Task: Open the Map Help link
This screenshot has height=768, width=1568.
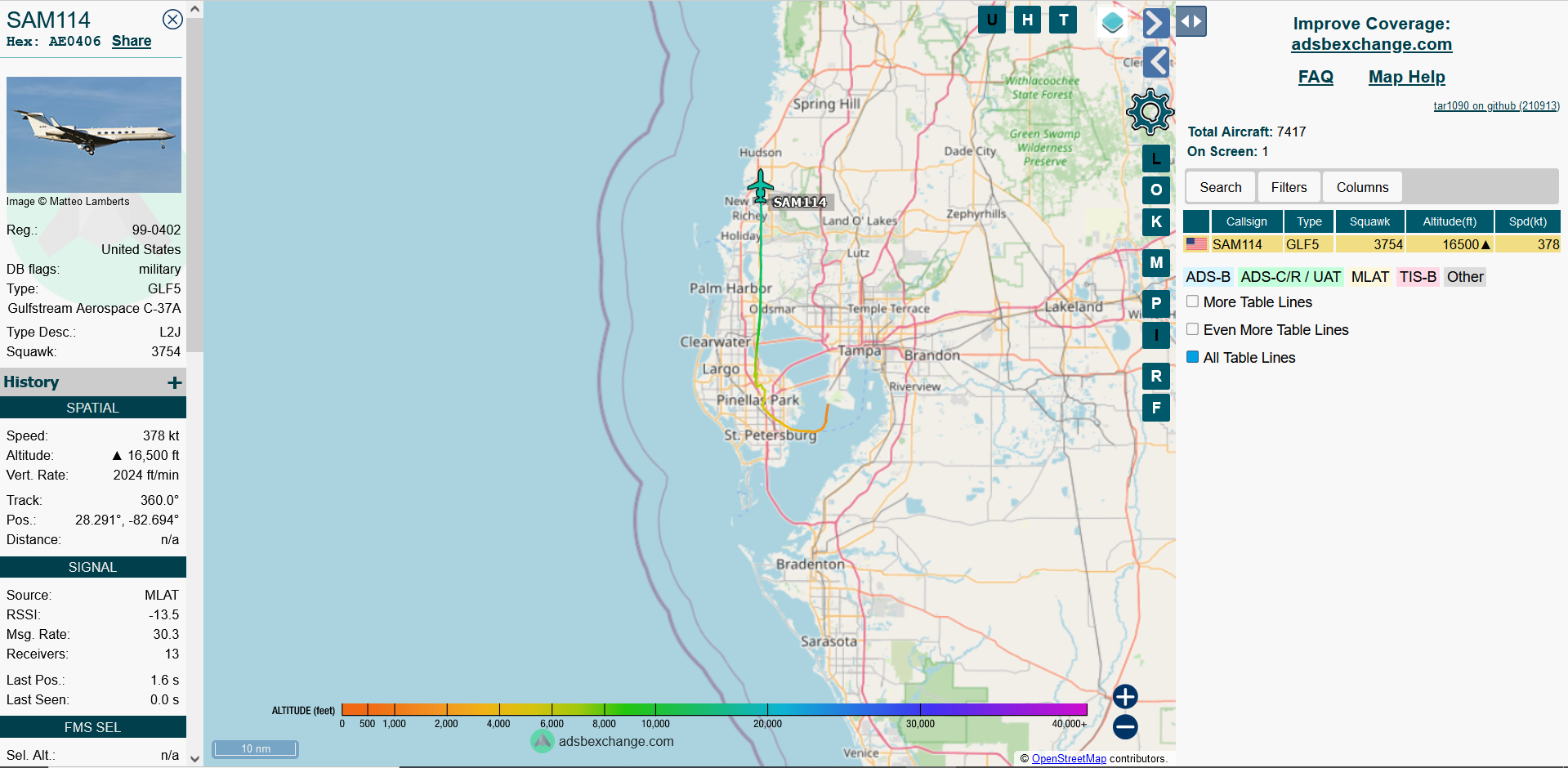Action: 1406,77
